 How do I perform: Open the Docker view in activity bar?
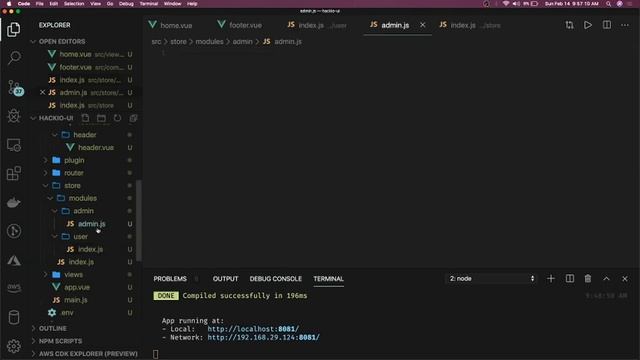(x=14, y=202)
